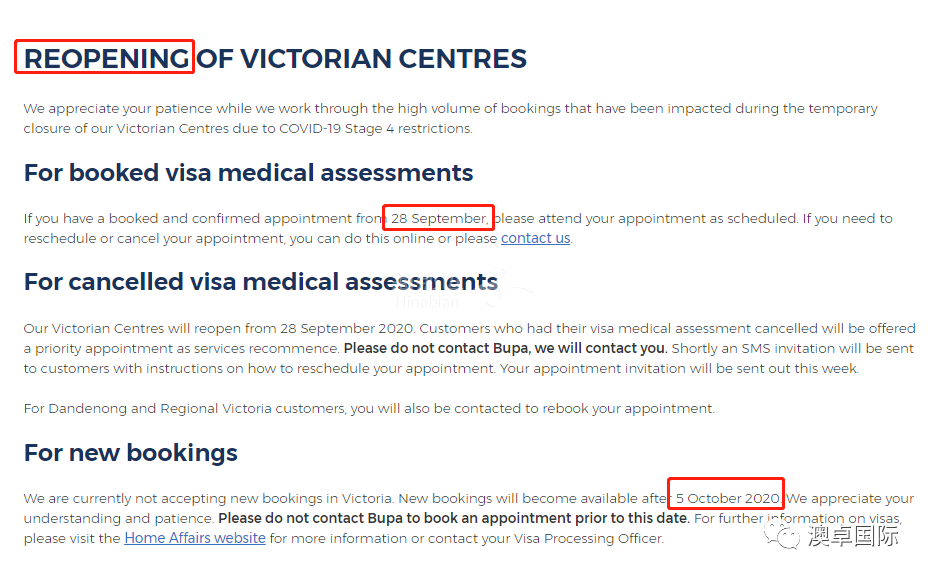
Task: Click the For cancelled visa medical assessments heading
Action: [x=261, y=282]
